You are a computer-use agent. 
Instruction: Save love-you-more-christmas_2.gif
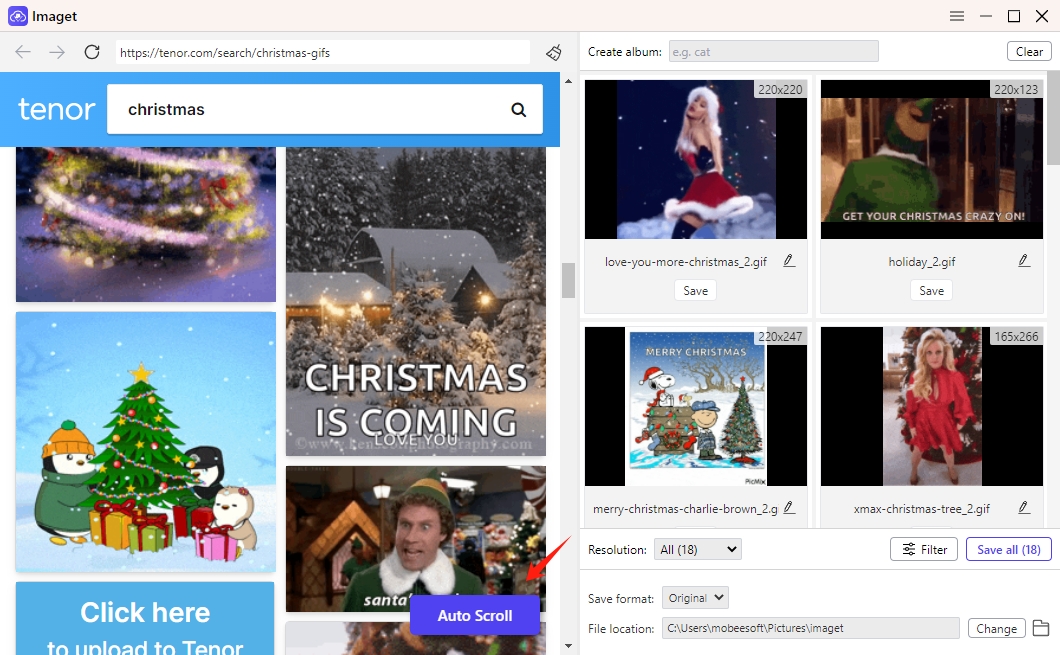(696, 291)
